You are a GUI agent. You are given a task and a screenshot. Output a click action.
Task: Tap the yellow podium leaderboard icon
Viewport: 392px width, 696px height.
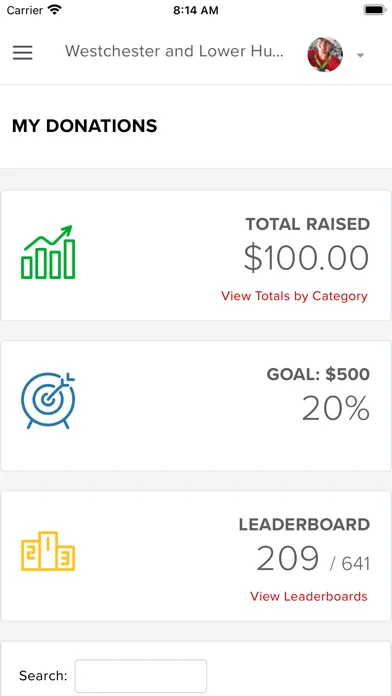(48, 551)
